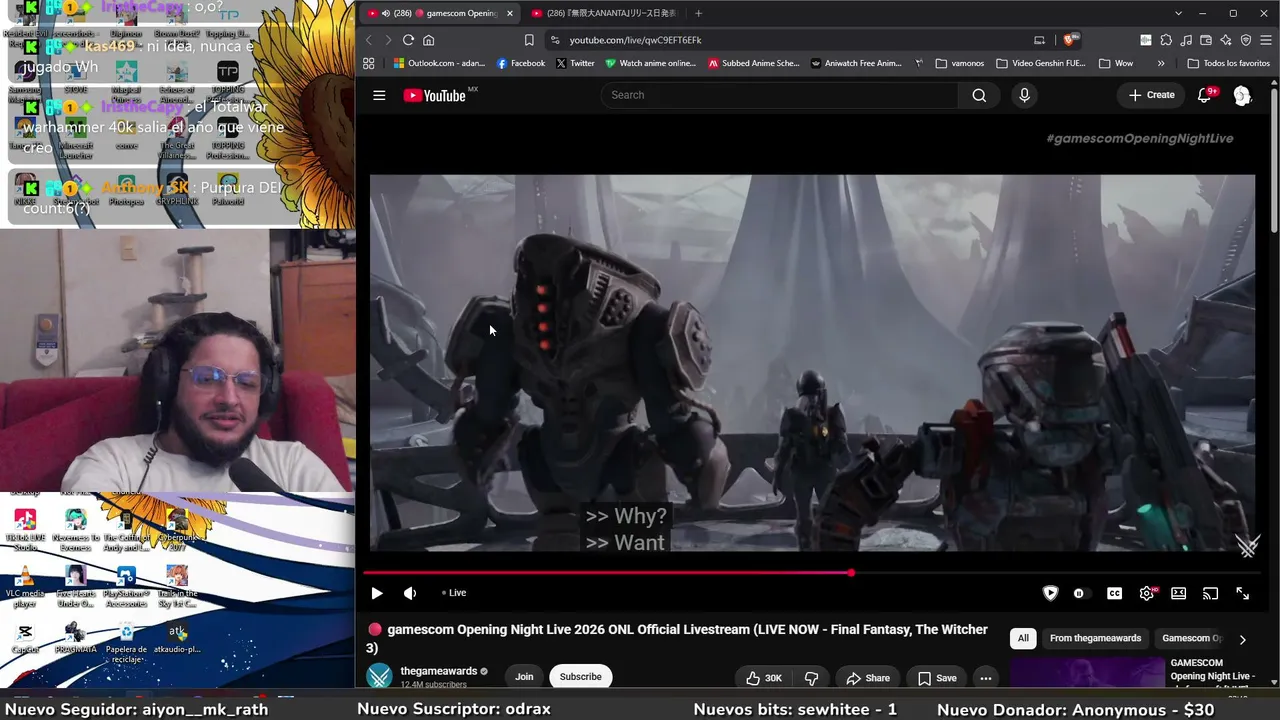Open the Facebook bookmark
Screen dimensions: 1280x720
tap(521, 63)
